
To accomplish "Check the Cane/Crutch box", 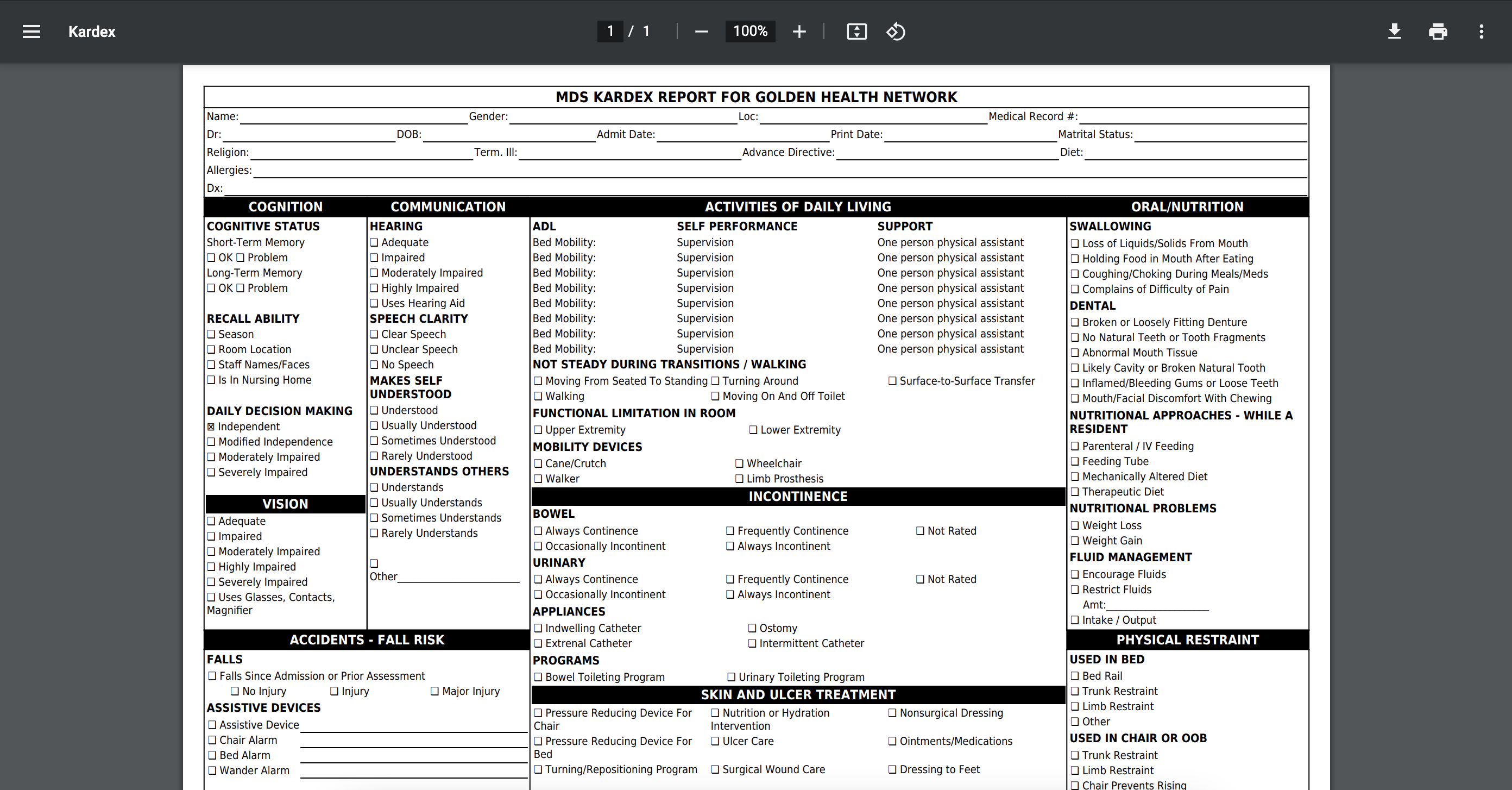I will tap(538, 464).
